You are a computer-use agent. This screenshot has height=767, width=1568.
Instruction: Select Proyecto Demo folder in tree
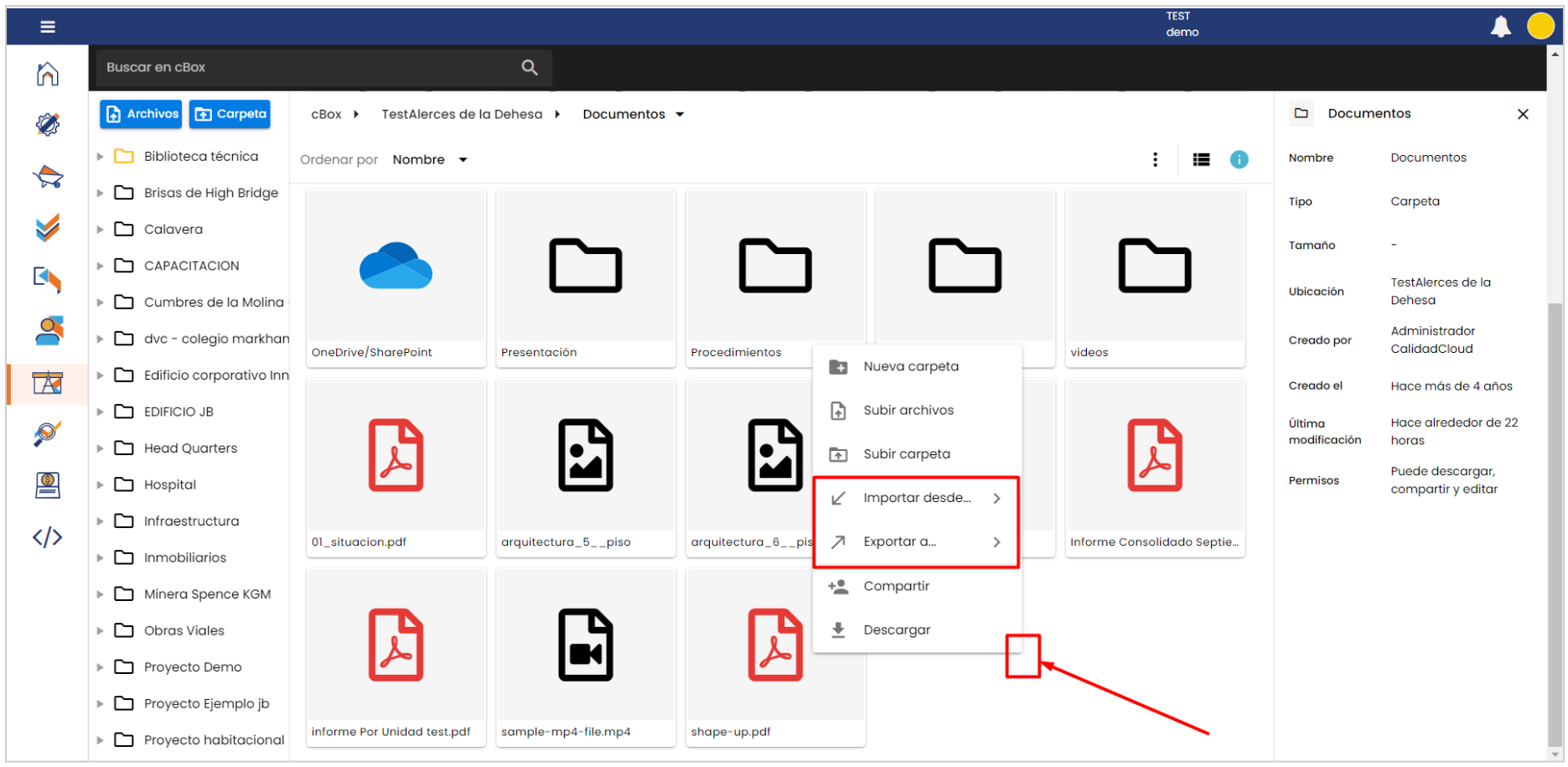(178, 667)
